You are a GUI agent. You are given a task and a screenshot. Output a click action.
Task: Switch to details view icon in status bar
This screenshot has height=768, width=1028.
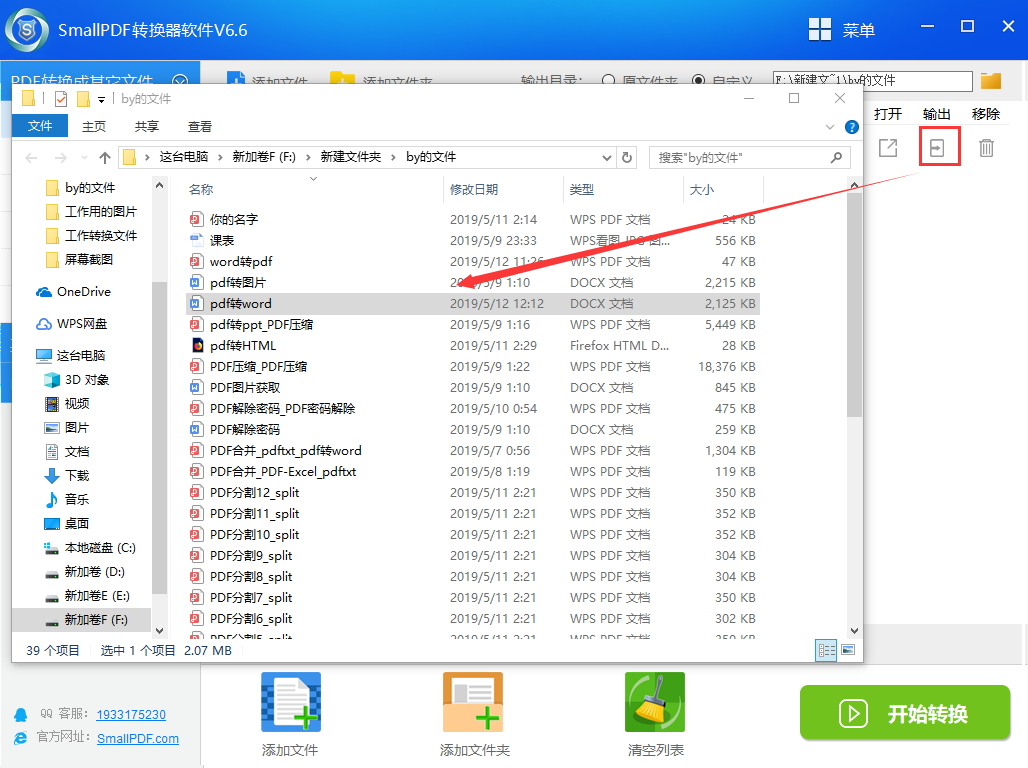825,650
